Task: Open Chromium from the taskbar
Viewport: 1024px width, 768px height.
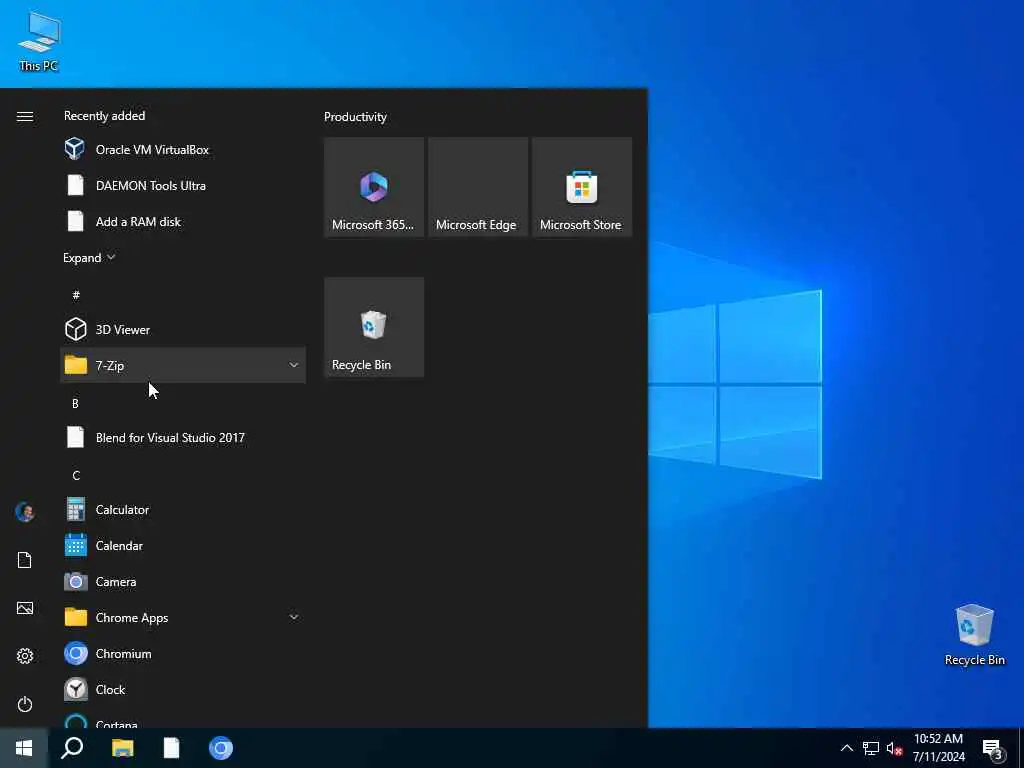Action: (x=221, y=748)
